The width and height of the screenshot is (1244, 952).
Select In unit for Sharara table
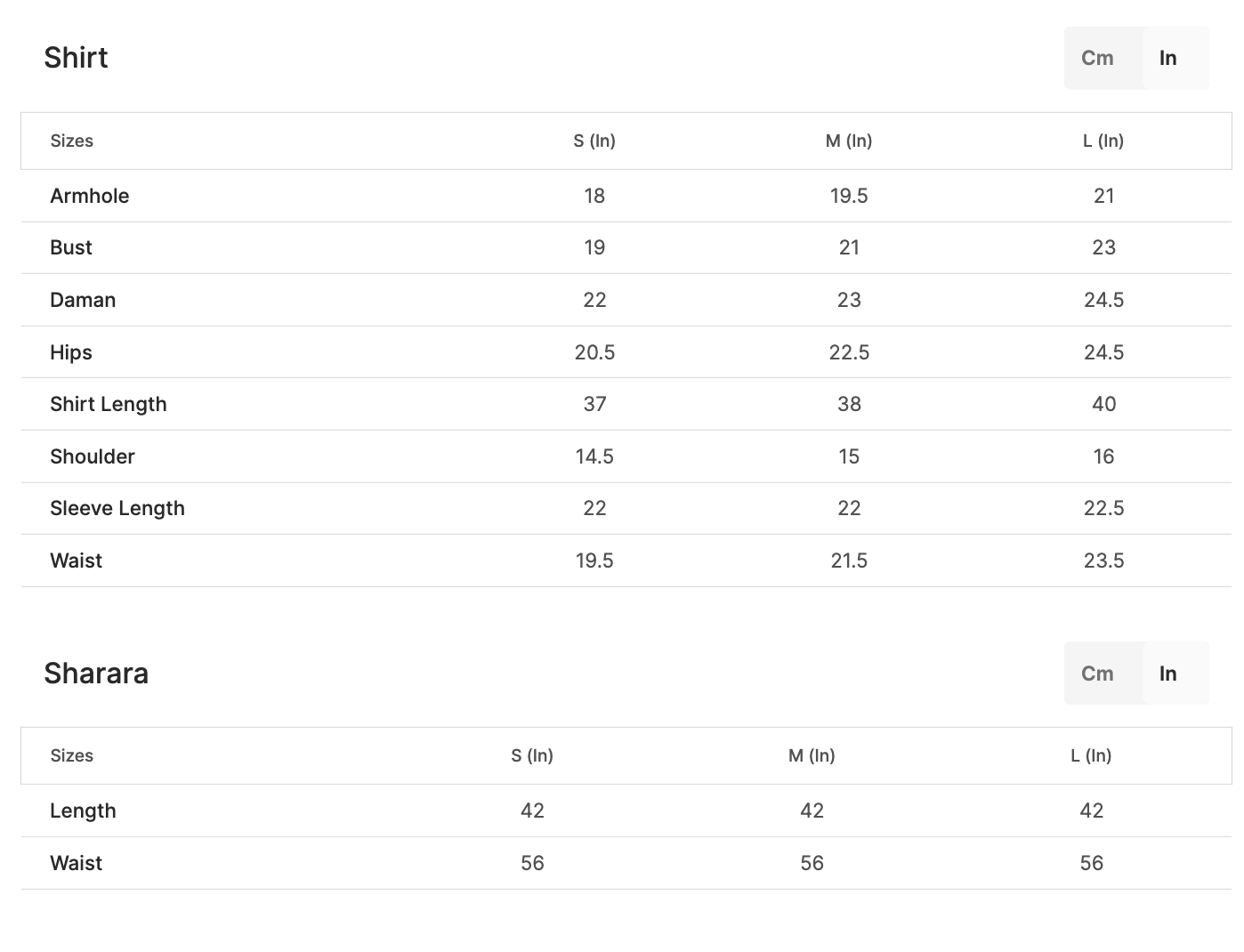[x=1167, y=674]
